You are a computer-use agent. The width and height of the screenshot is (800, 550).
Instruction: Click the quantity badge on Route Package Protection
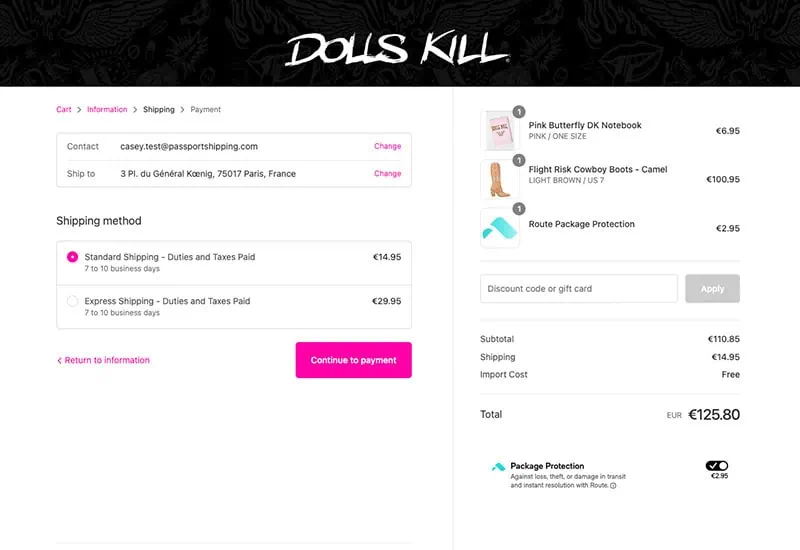pyautogui.click(x=519, y=209)
